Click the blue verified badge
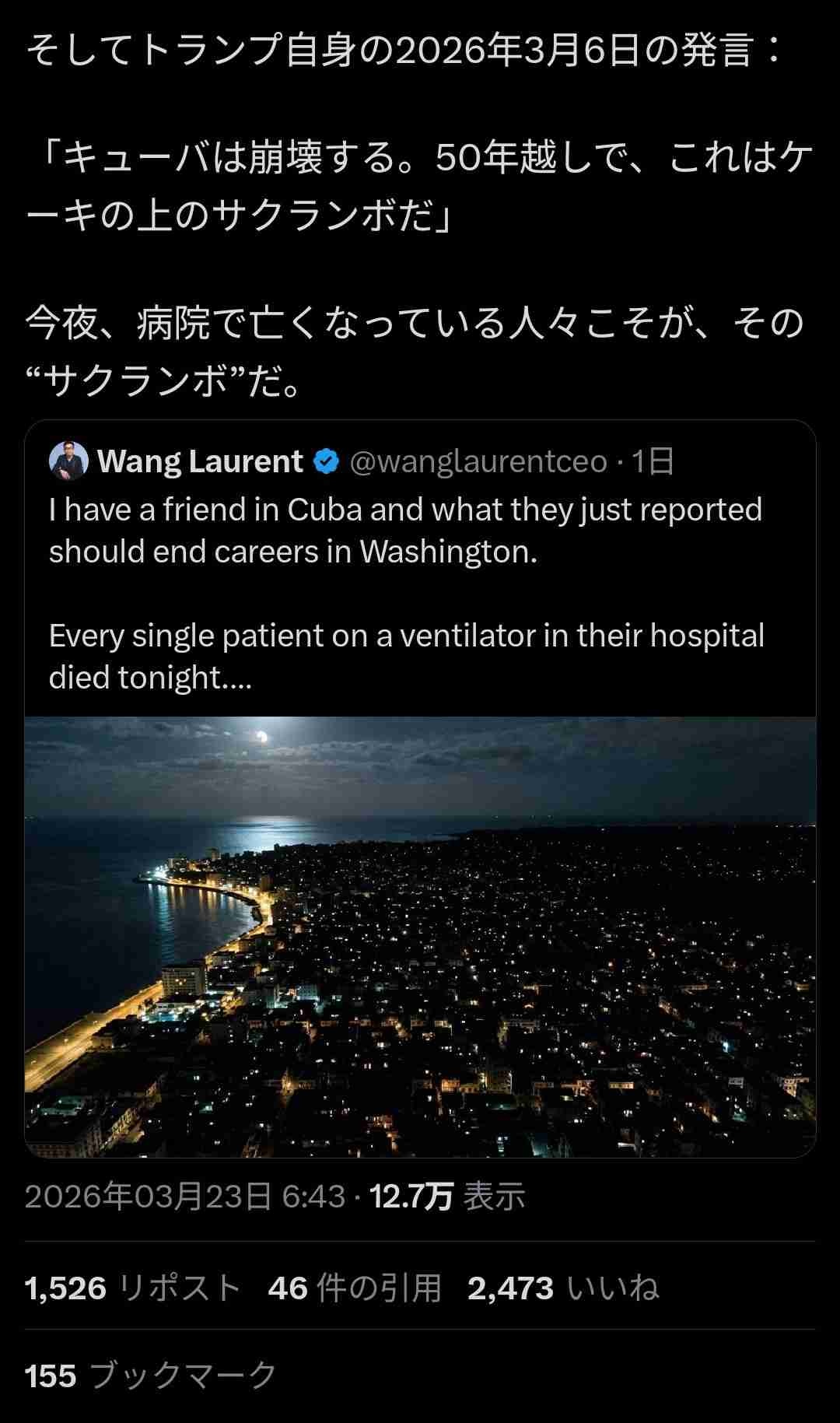This screenshot has height=1423, width=840. tap(326, 462)
